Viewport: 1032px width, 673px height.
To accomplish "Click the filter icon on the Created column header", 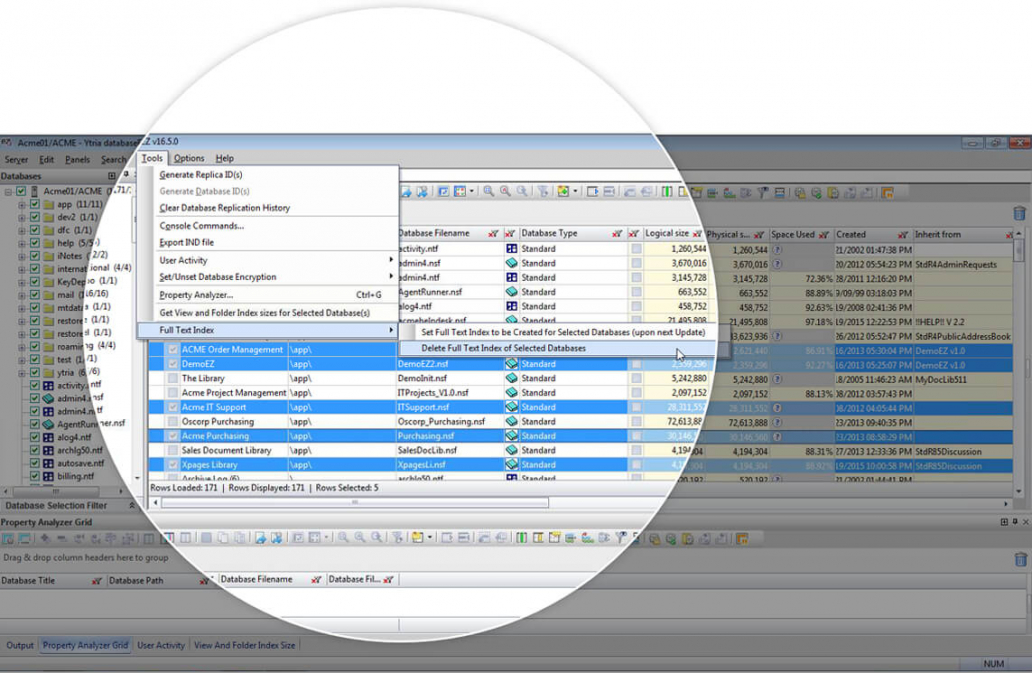I will (x=902, y=235).
